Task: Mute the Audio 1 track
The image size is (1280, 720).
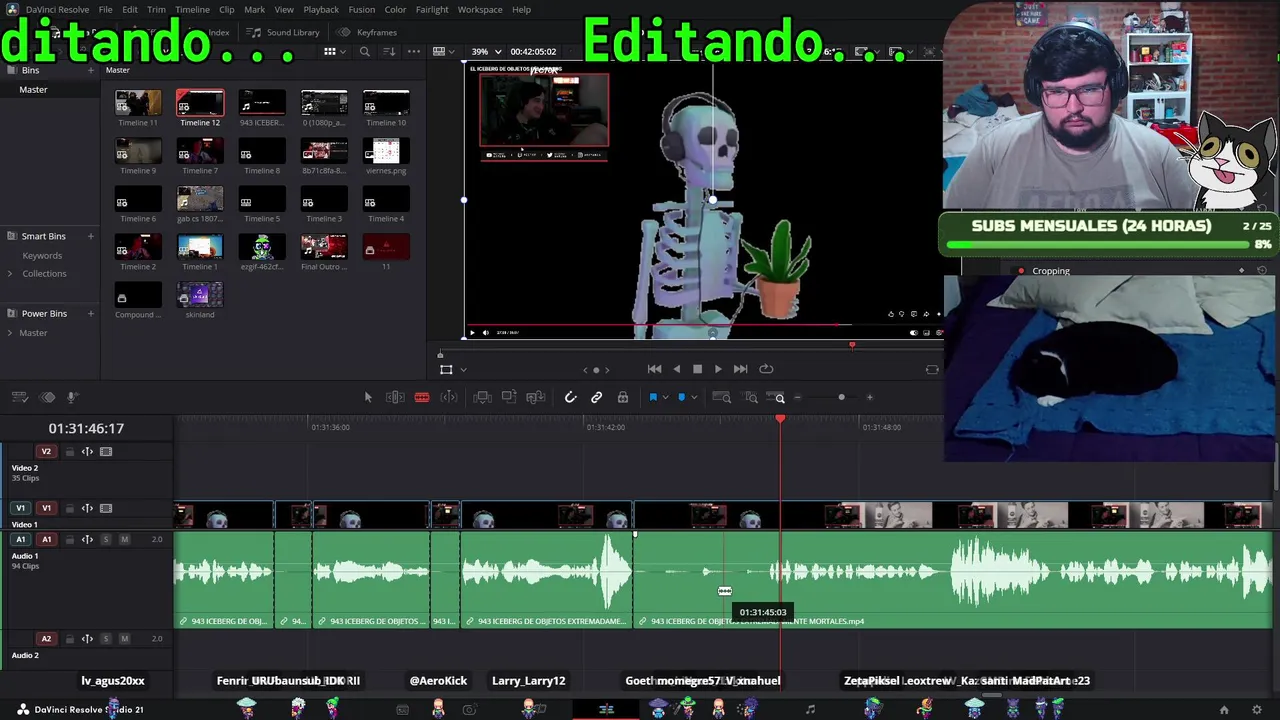Action: (124, 540)
